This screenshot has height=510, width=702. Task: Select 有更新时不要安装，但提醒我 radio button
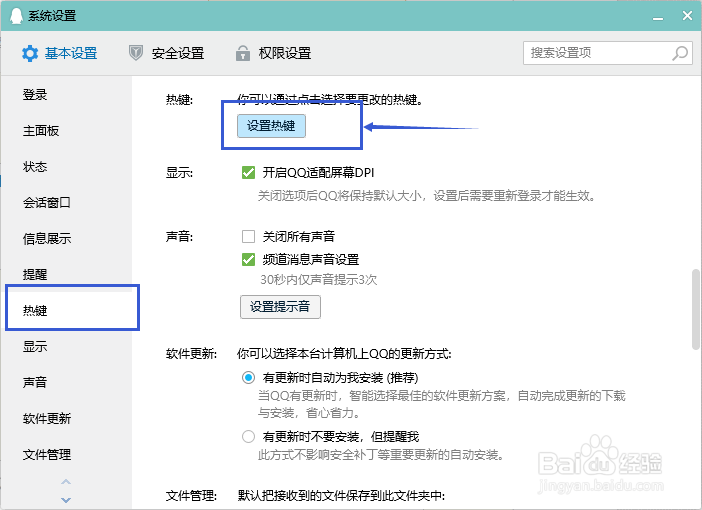(248, 436)
